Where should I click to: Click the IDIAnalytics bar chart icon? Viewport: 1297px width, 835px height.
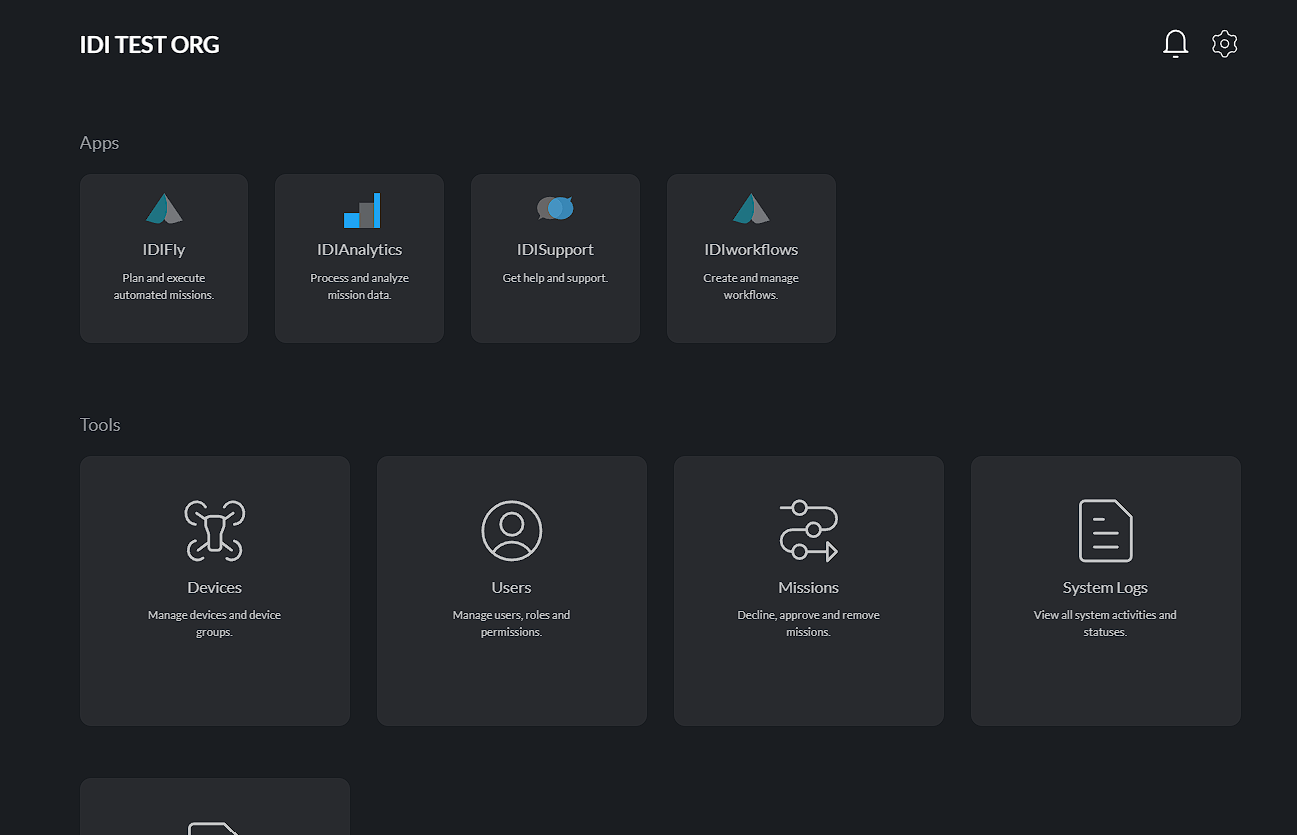[x=360, y=210]
